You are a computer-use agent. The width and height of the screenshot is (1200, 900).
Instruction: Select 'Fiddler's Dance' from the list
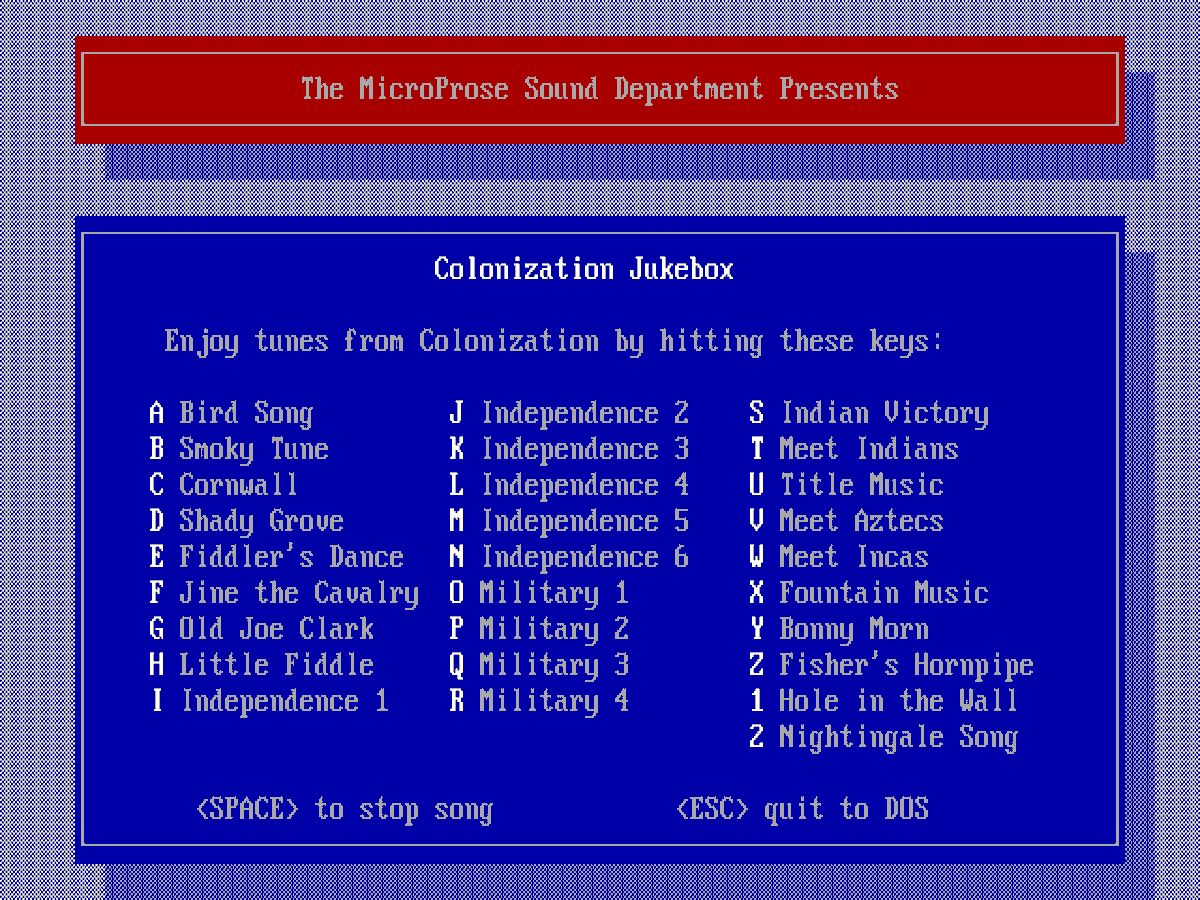click(276, 557)
